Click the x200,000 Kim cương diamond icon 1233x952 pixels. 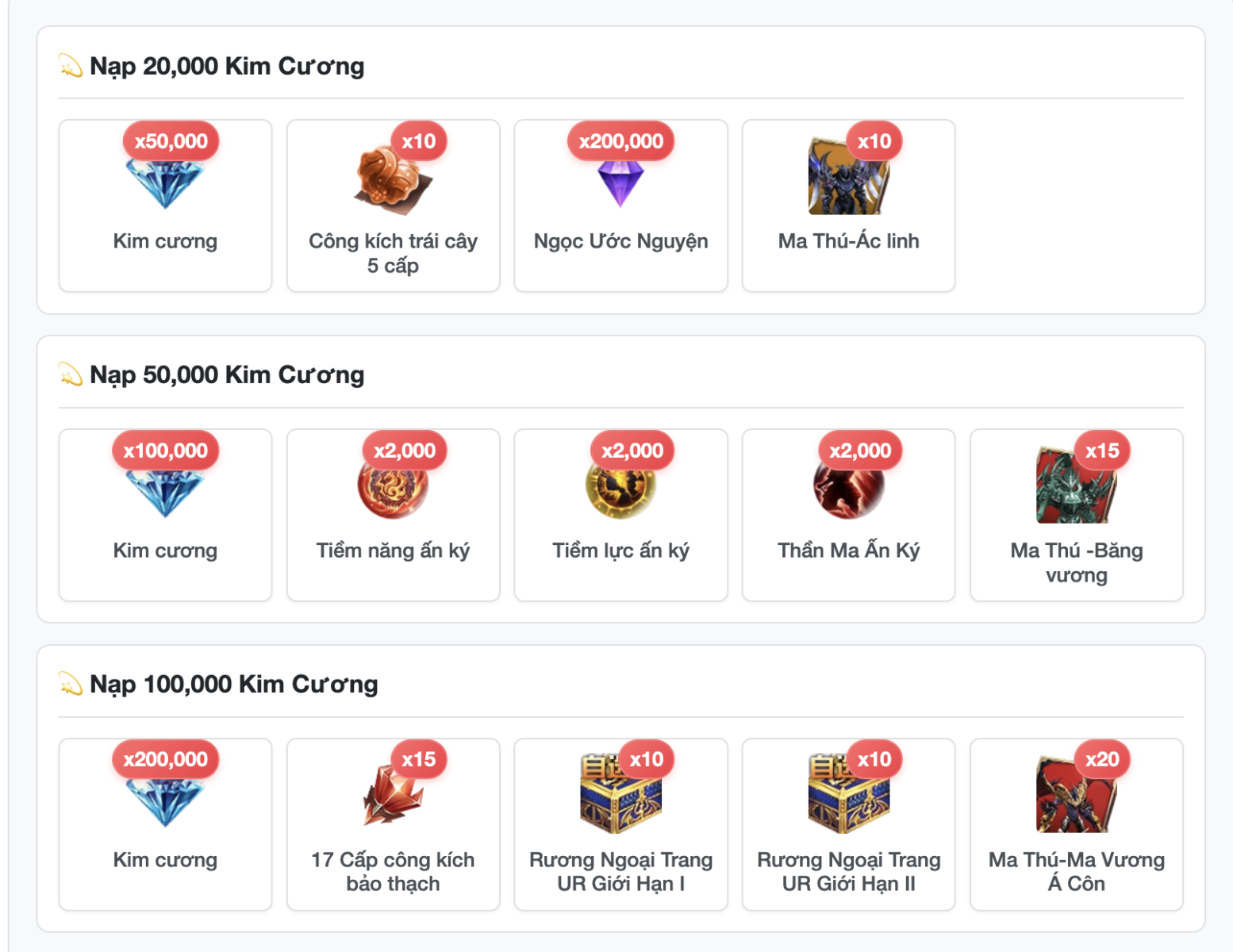(165, 797)
